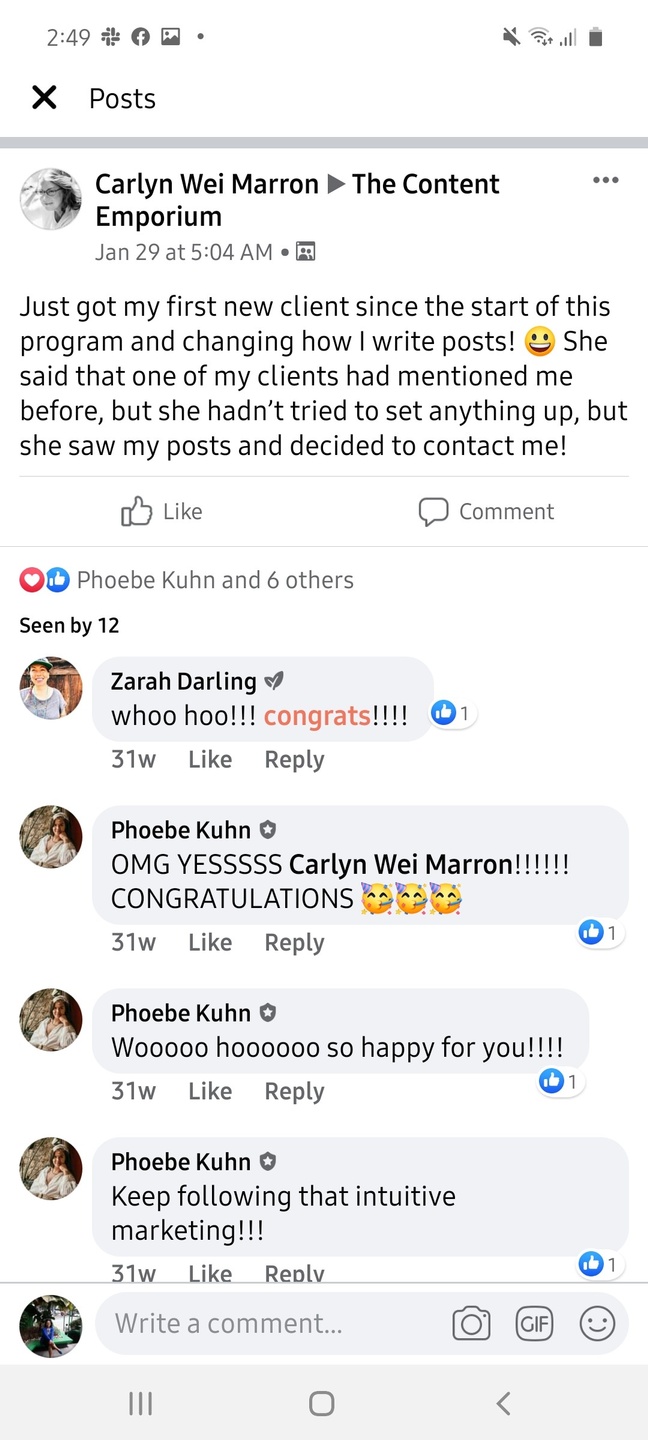Tap Android back navigation arrow
The width and height of the screenshot is (648, 1440).
pos(504,1403)
